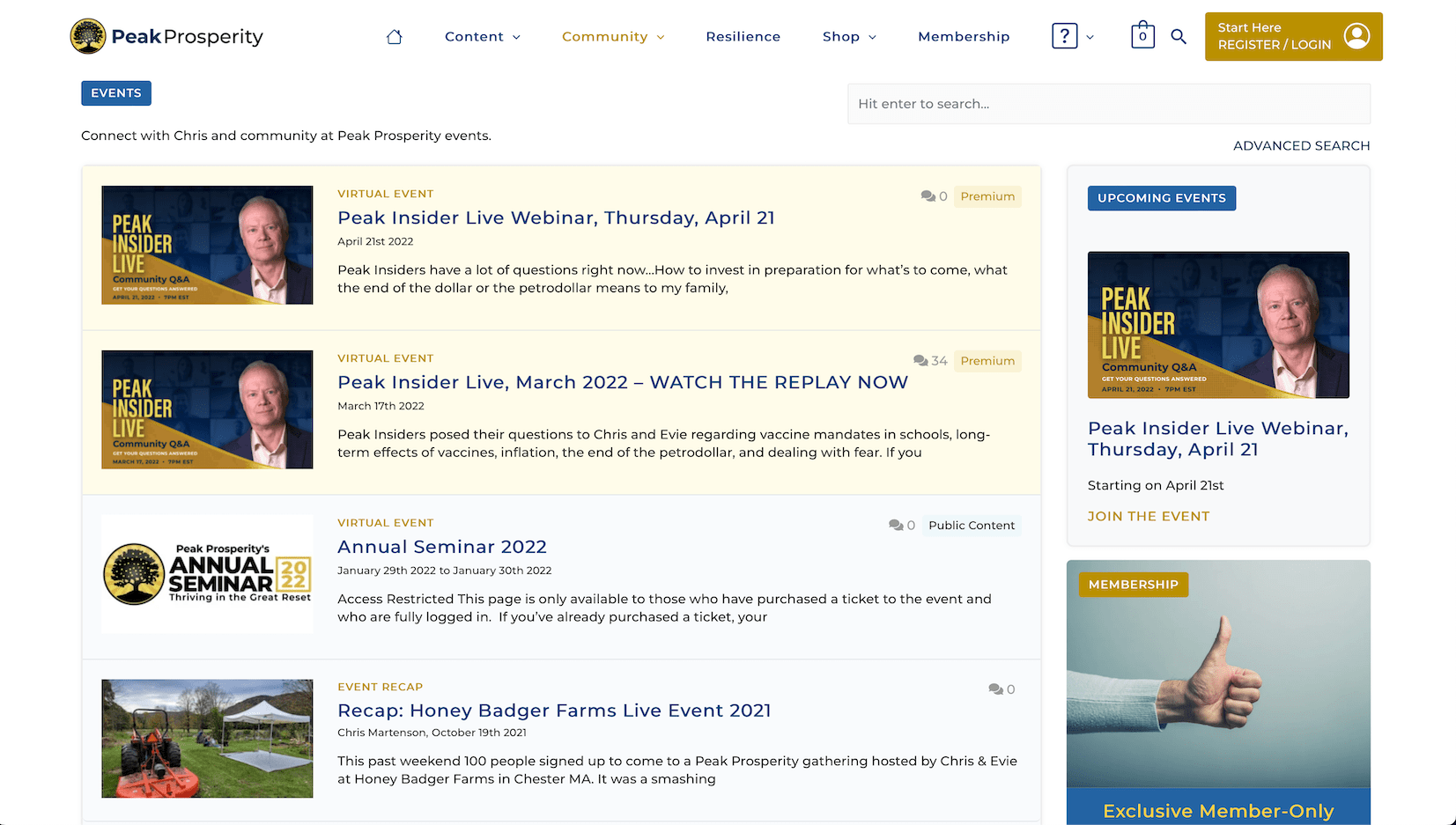
Task: Click Honey Badger Farms tractor thumbnail
Action: [x=207, y=739]
